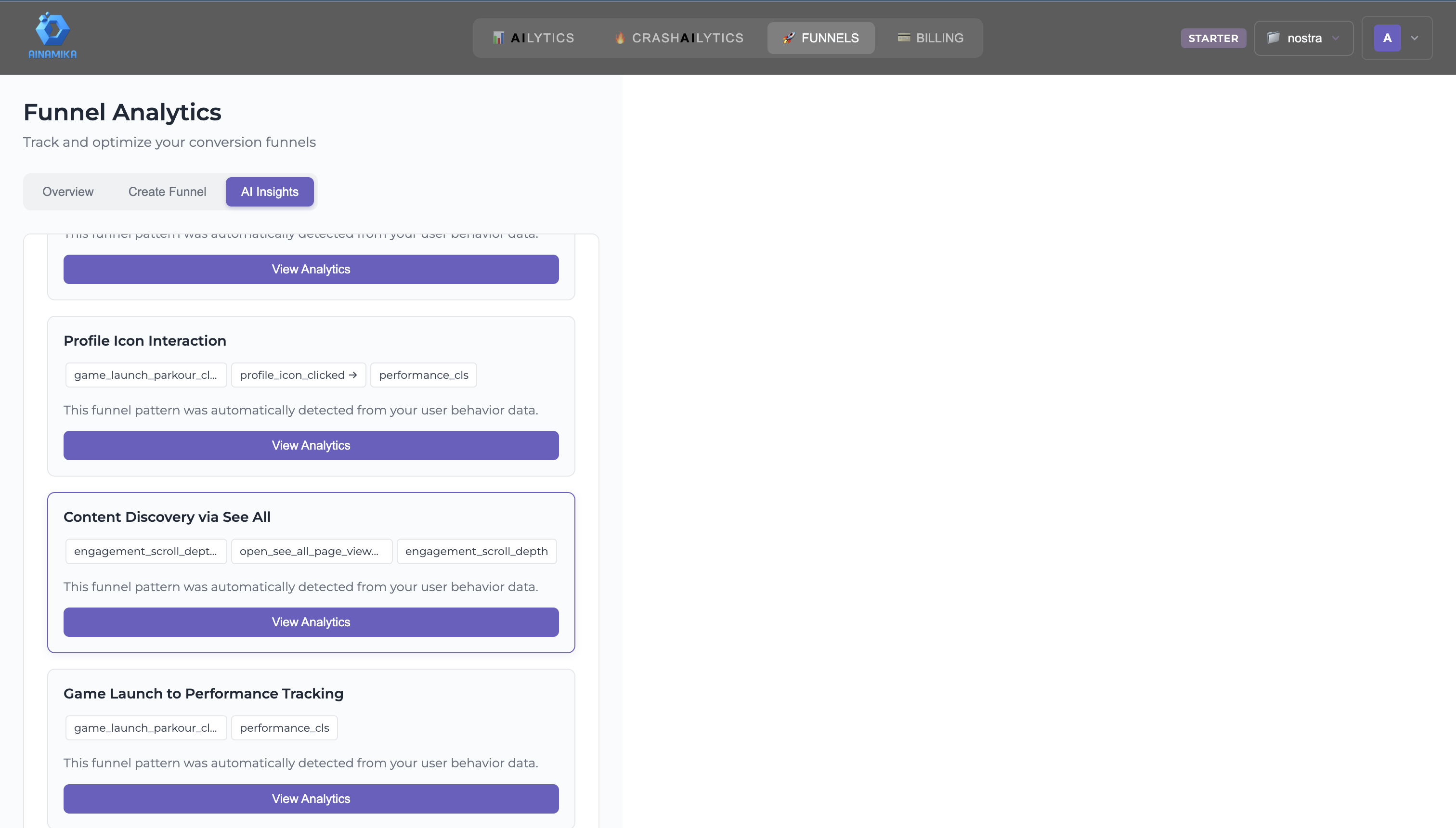Click the STARTER plan badge
The height and width of the screenshot is (828, 1456).
[1213, 38]
